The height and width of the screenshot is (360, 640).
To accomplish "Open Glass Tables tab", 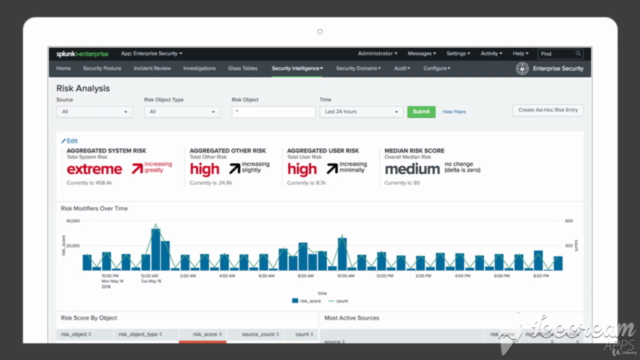I will [242, 69].
